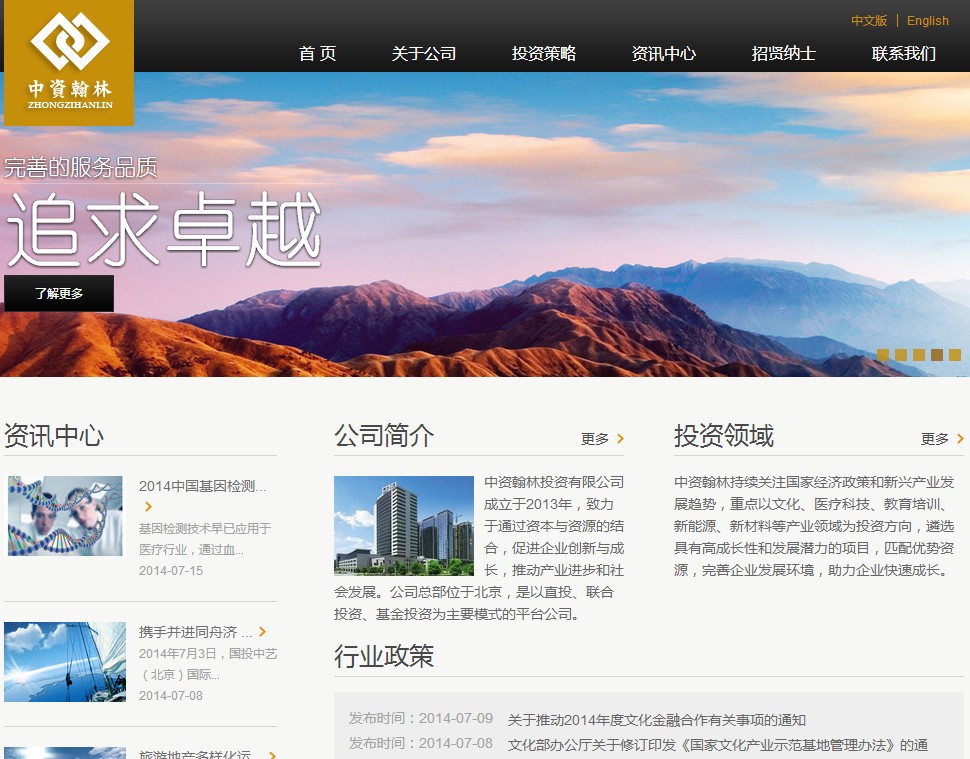Open the 国家文化产业示范基地管理办法 policy link
Image resolution: width=970 pixels, height=759 pixels.
(718, 745)
